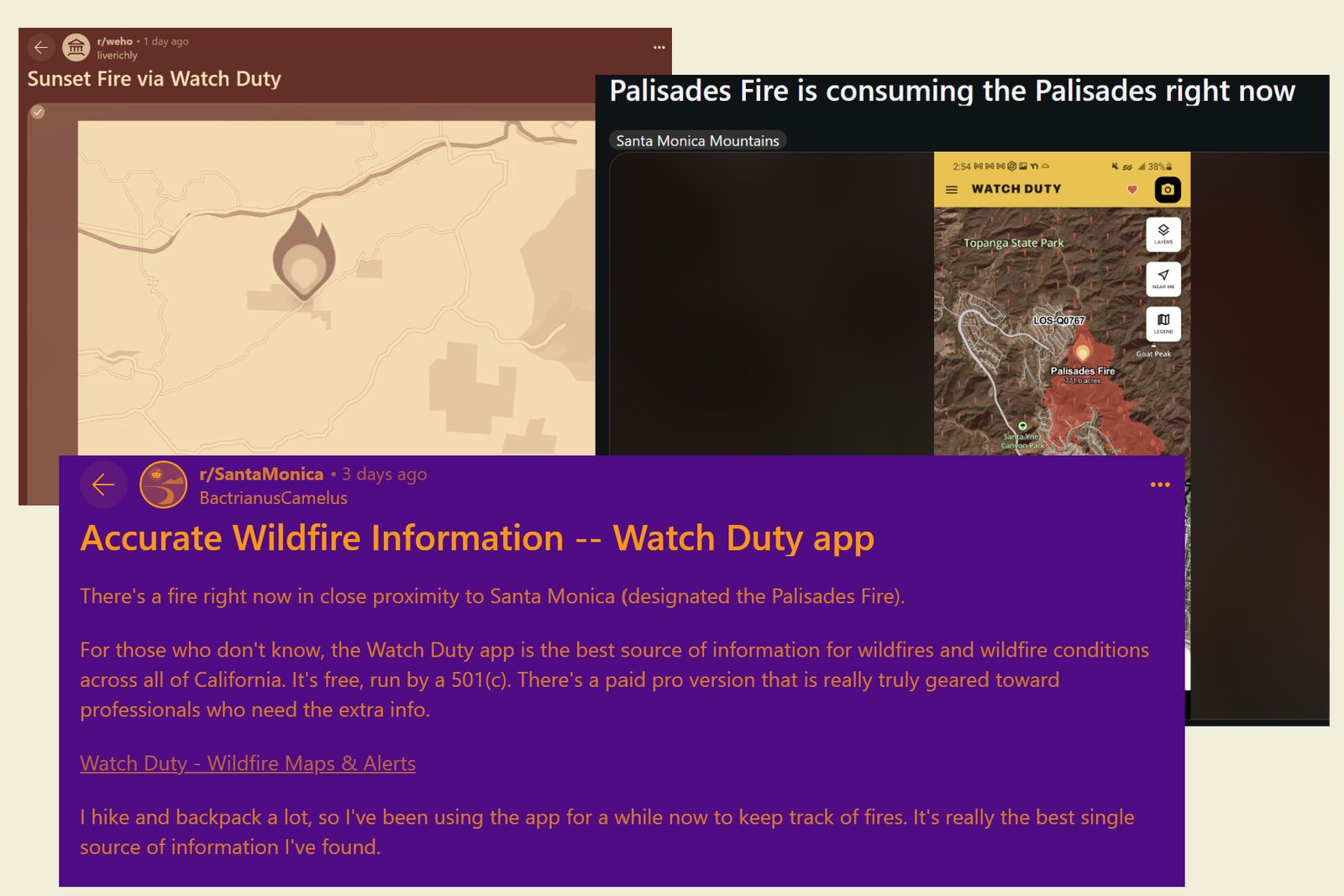
Task: Click '1 day ago' timestamp on r/weho post
Action: [x=165, y=41]
